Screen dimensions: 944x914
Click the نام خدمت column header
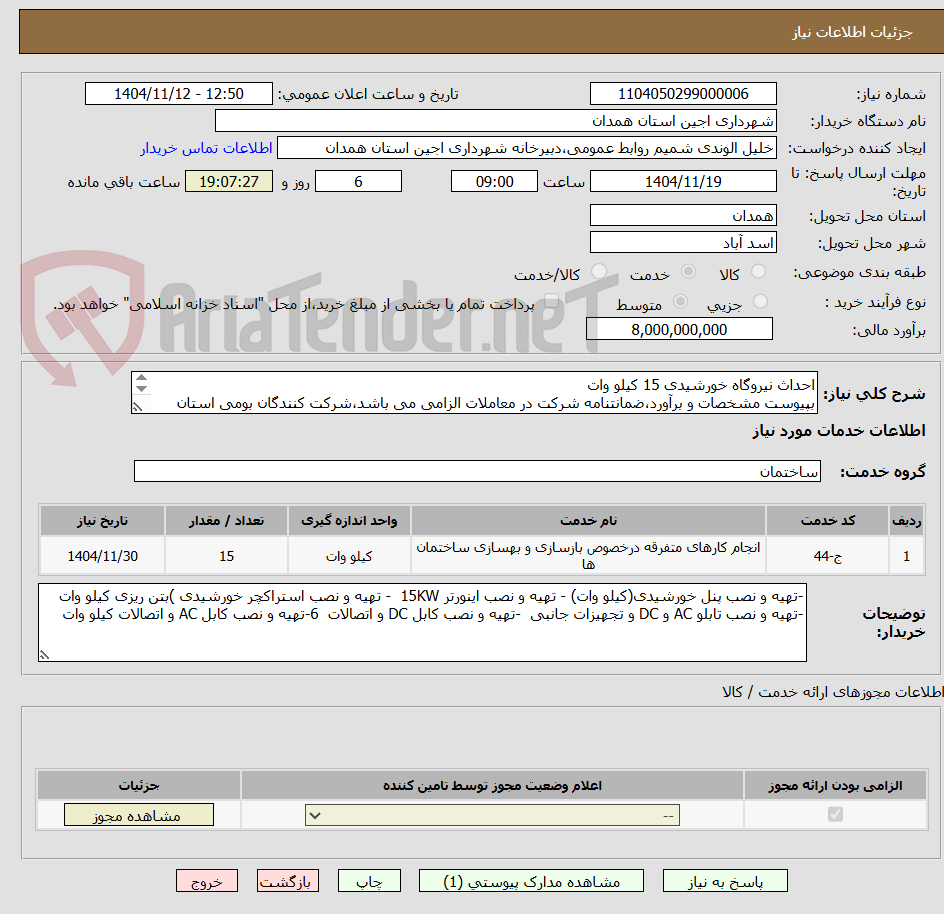point(588,521)
